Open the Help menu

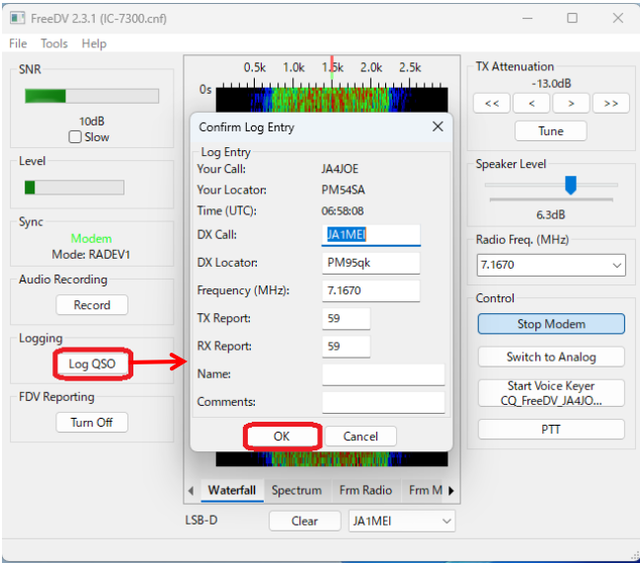(x=94, y=43)
